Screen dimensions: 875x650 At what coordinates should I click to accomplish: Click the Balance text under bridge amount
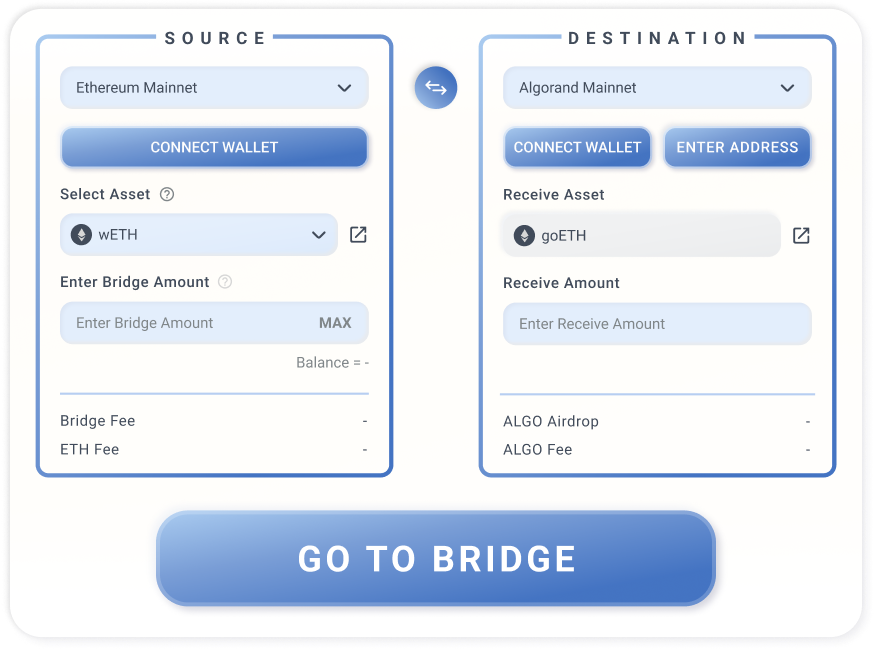point(332,362)
